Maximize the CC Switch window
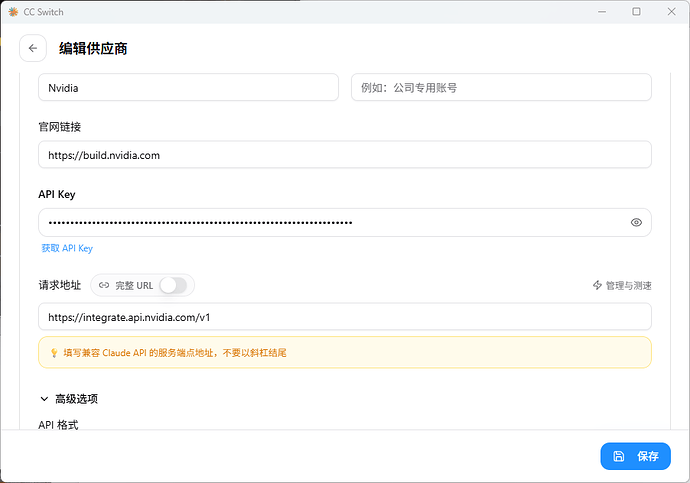Image resolution: width=690 pixels, height=483 pixels. pos(636,12)
